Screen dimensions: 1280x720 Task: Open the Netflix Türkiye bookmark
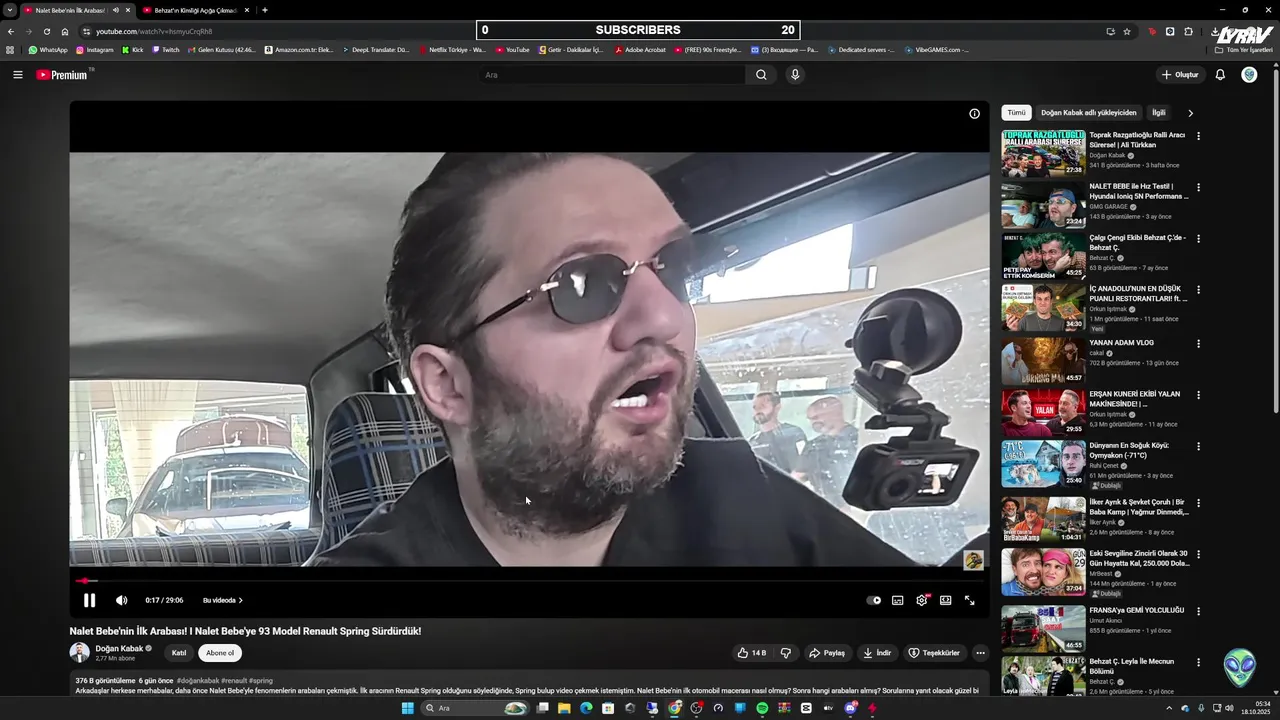click(453, 49)
